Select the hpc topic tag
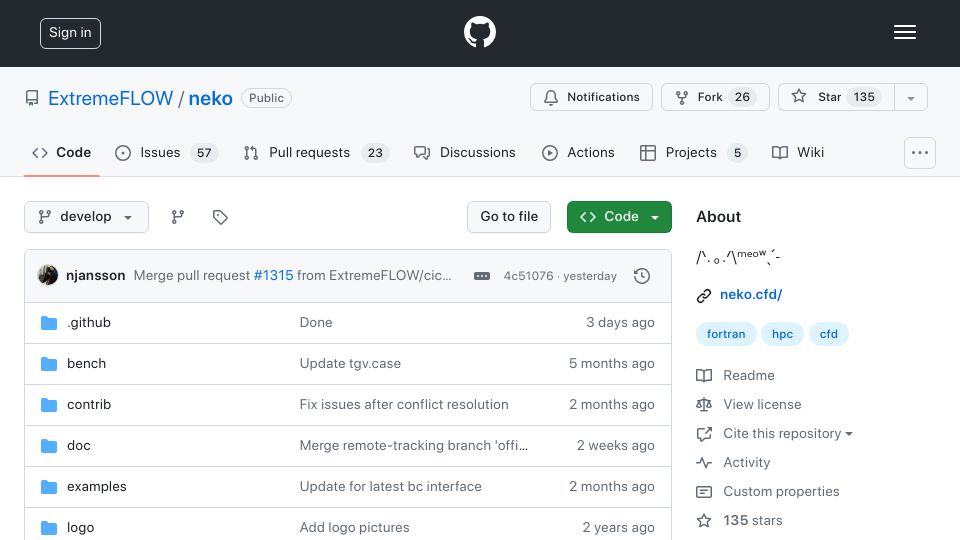The height and width of the screenshot is (540, 960). coord(782,334)
